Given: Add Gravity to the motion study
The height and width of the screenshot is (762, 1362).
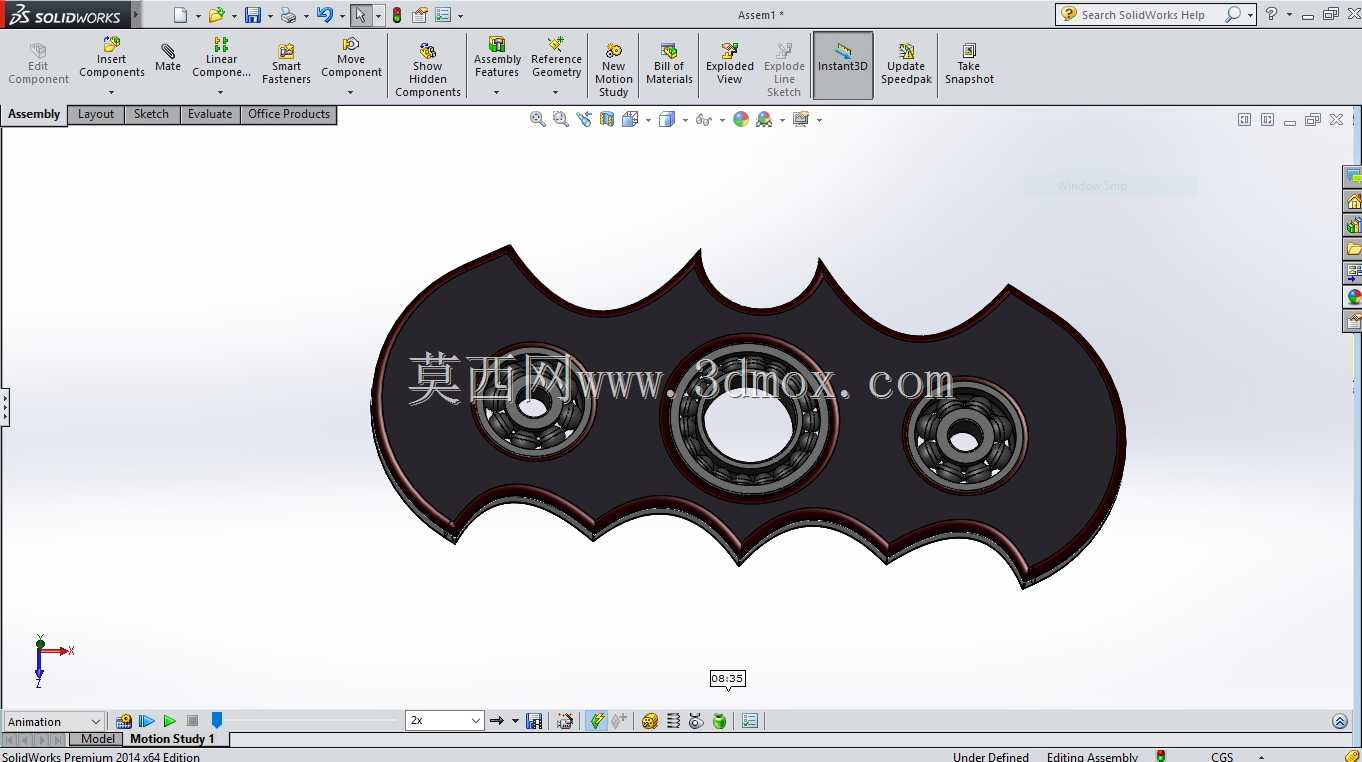Looking at the screenshot, I should (719, 721).
